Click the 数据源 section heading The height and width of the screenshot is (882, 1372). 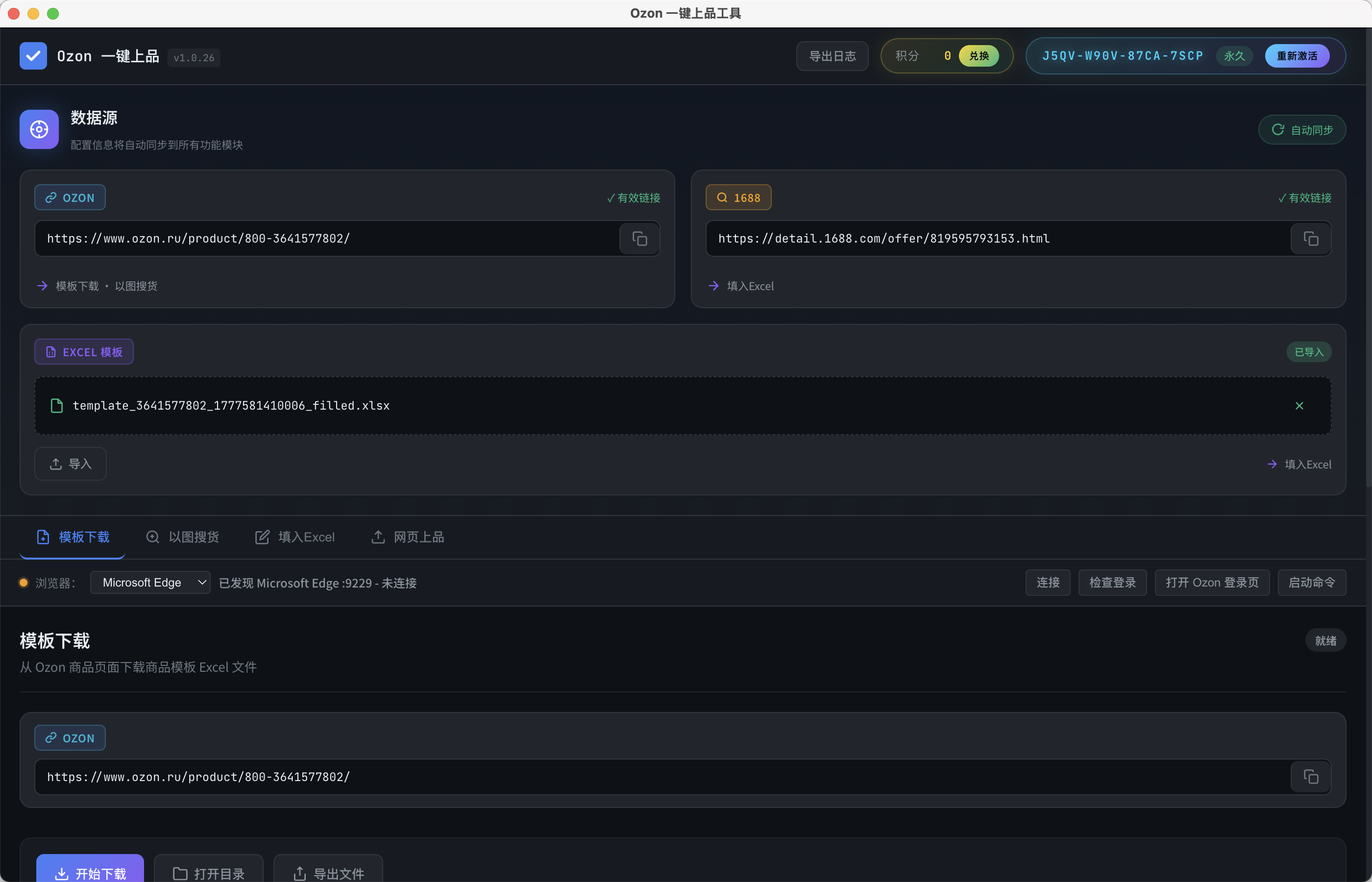pyautogui.click(x=94, y=118)
